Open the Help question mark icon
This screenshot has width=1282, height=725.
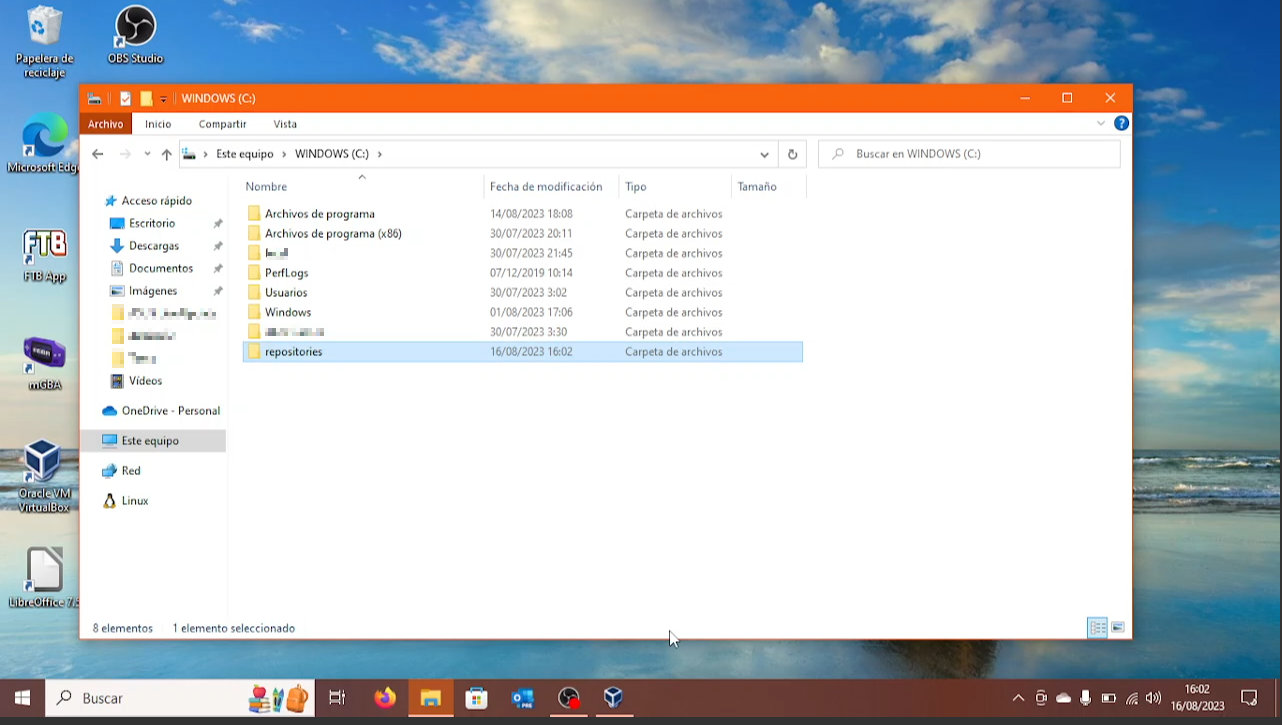click(1121, 124)
